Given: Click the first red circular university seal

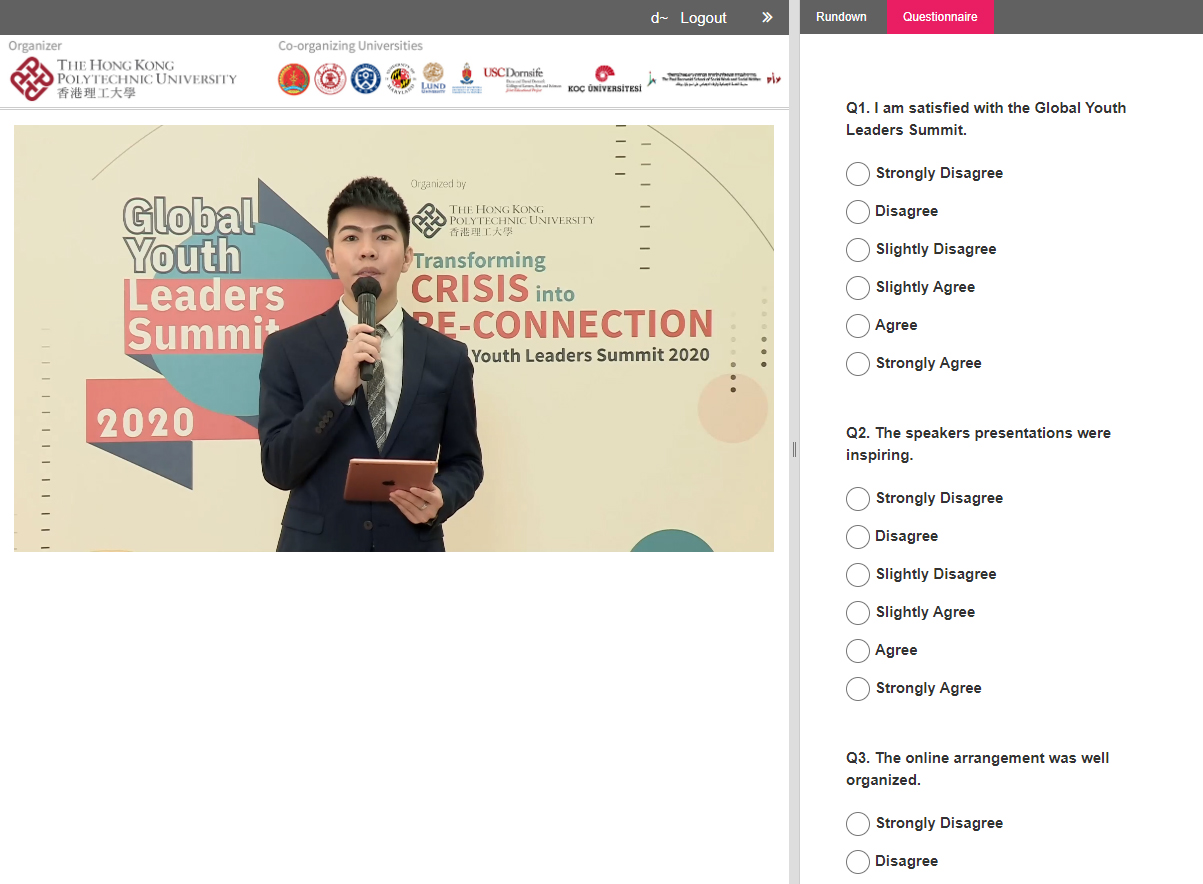Looking at the screenshot, I should 293,79.
